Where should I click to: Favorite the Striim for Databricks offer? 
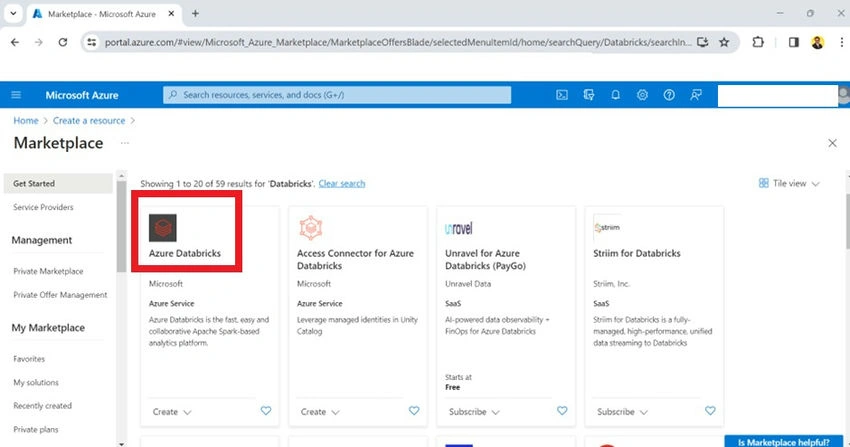pos(710,411)
